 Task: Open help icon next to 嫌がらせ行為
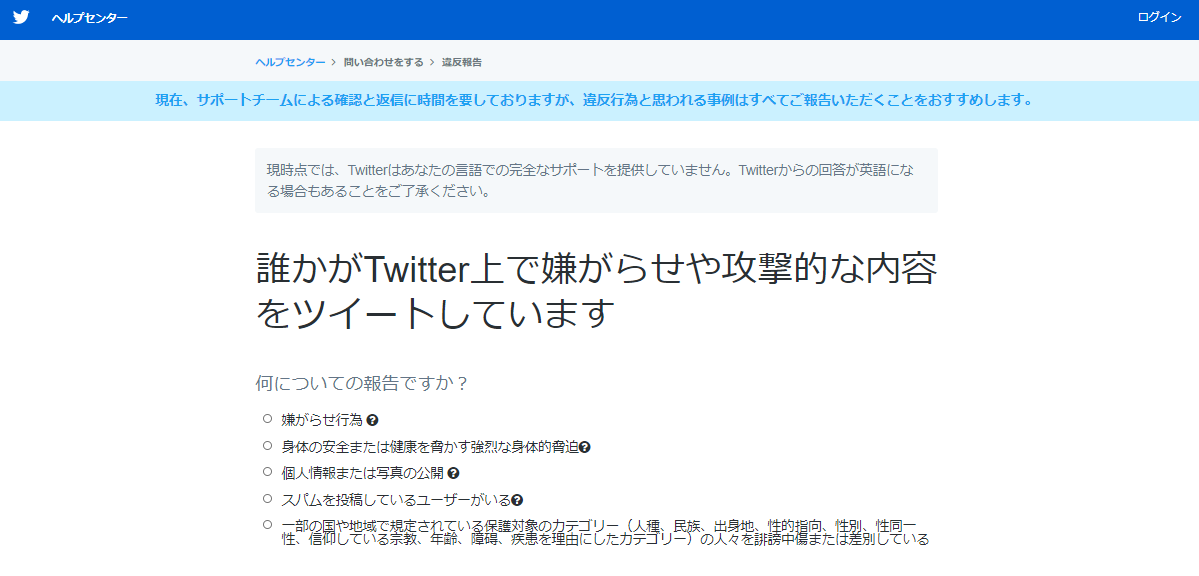(x=372, y=421)
